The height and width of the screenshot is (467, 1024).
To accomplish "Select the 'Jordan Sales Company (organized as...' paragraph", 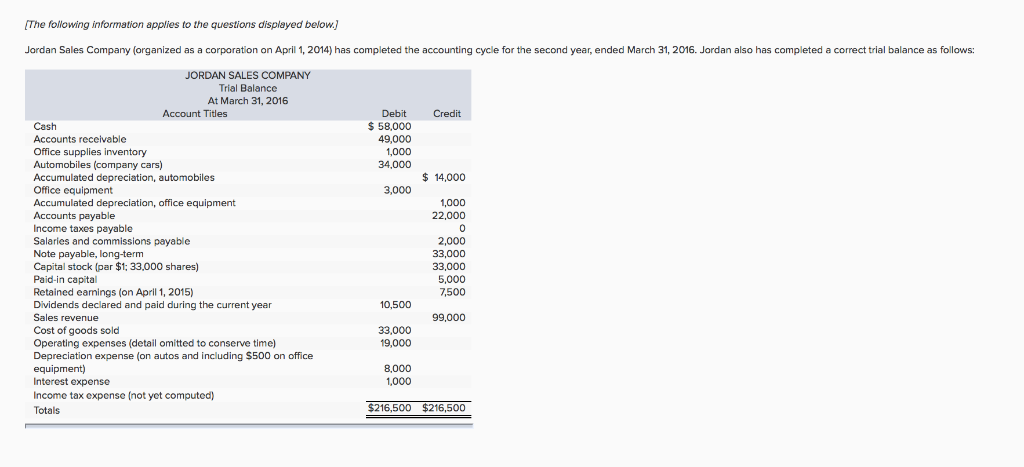I will [500, 50].
